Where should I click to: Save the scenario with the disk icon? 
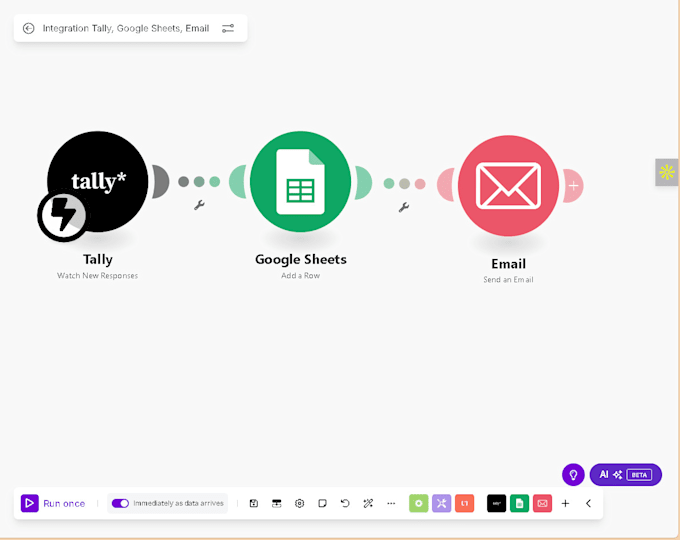point(254,503)
